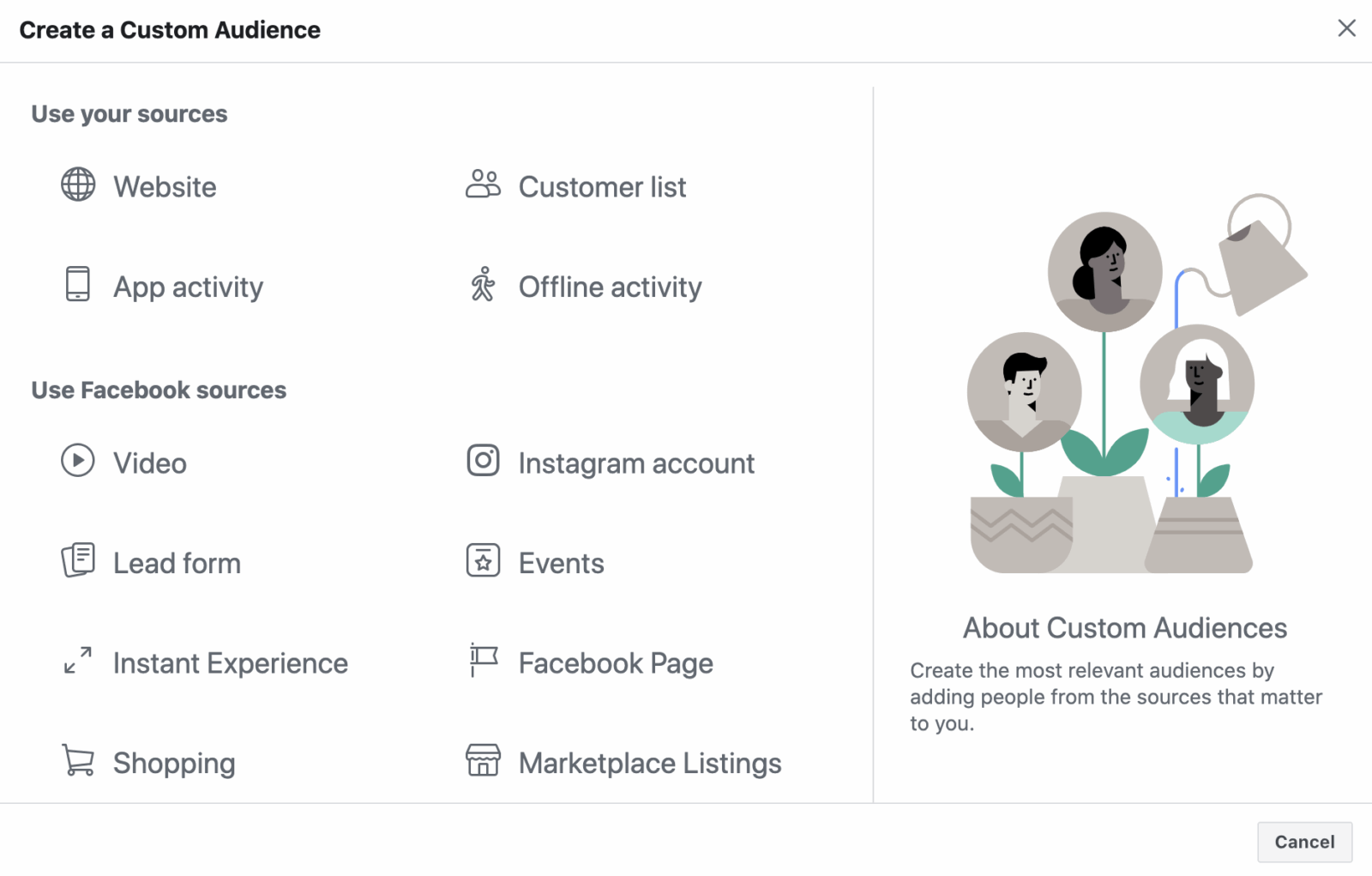The image size is (1372, 876).
Task: Open the Facebook Page audience source
Action: tap(615, 662)
